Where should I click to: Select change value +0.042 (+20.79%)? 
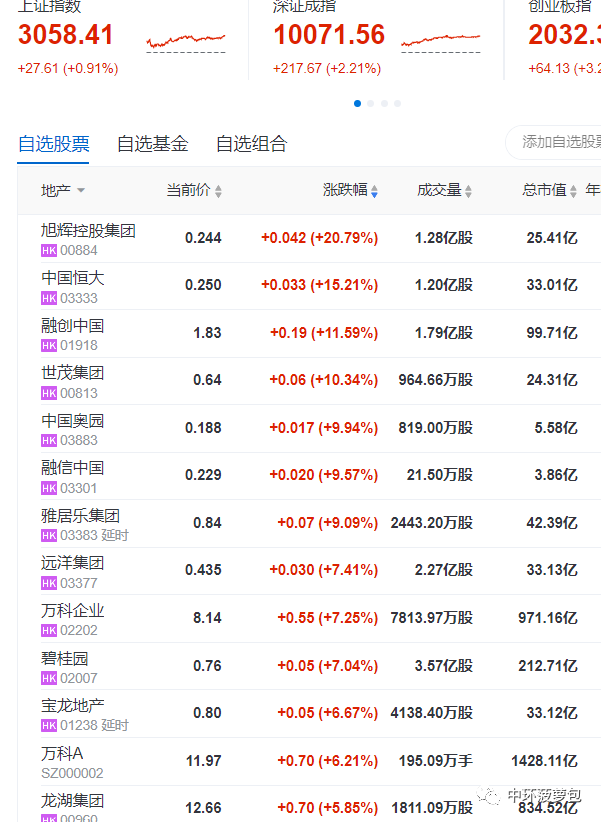tap(319, 238)
